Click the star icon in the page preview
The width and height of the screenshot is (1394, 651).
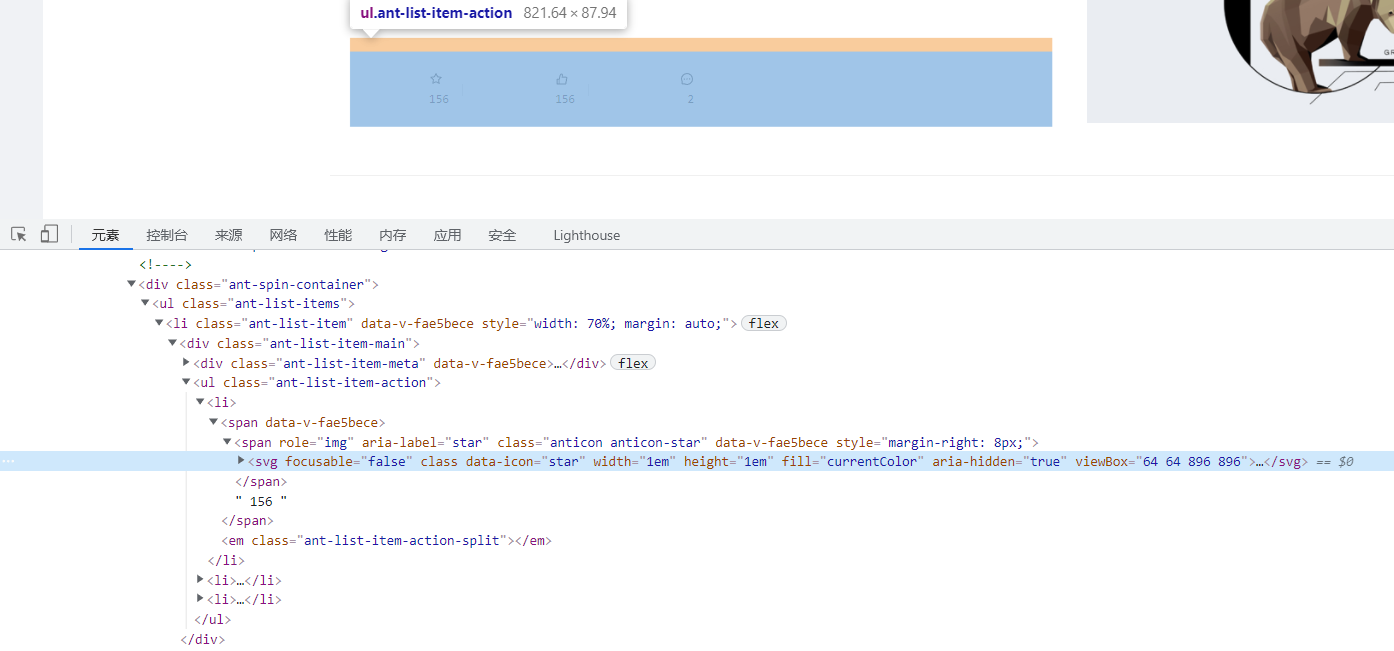click(436, 79)
